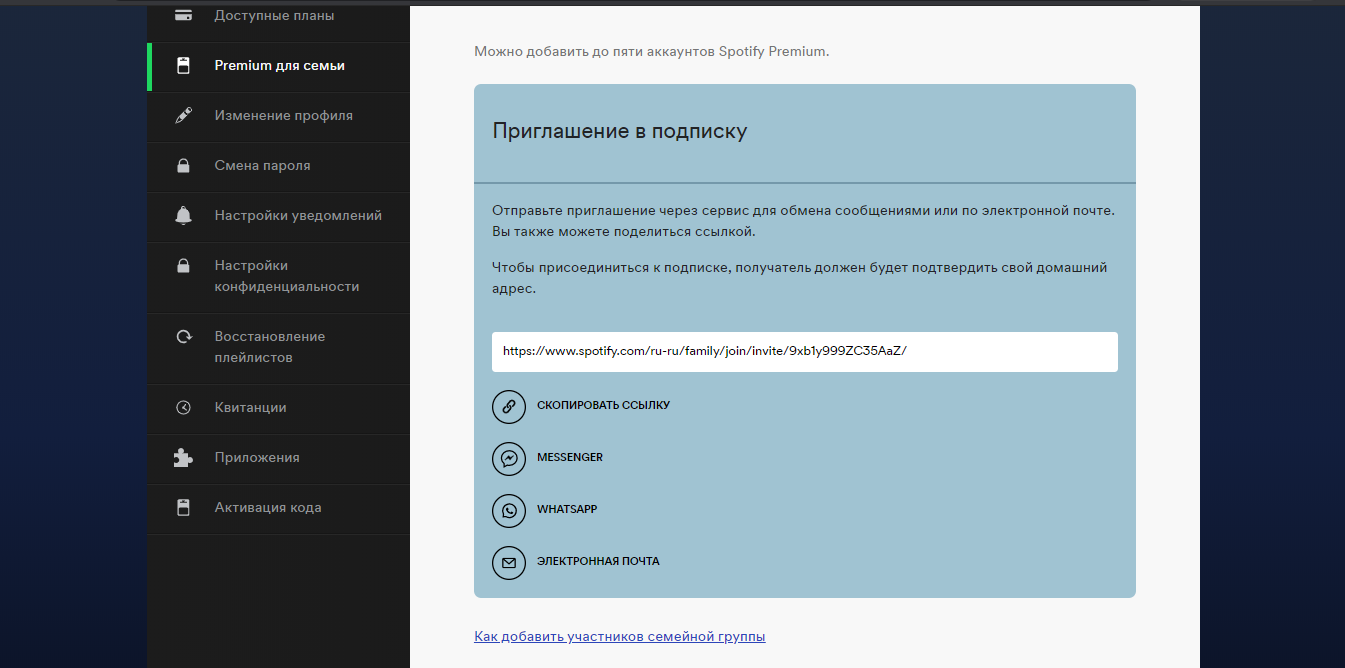Click the Messenger circle icon
Image resolution: width=1345 pixels, height=668 pixels.
point(509,458)
